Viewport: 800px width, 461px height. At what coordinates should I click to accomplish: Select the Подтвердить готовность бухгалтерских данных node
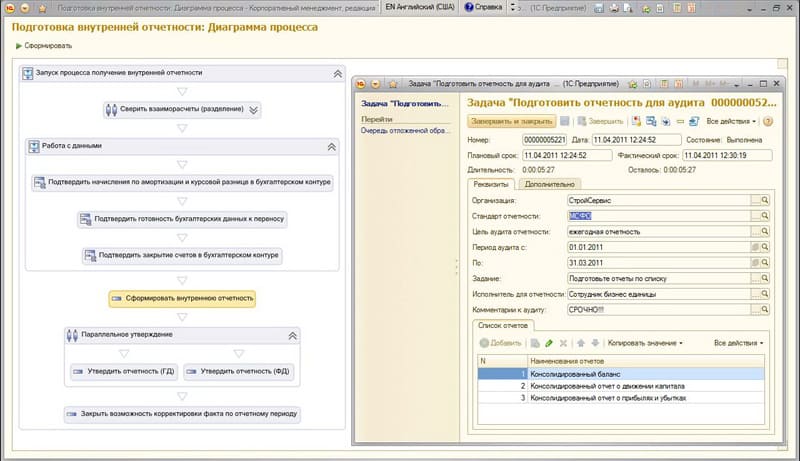tap(182, 219)
